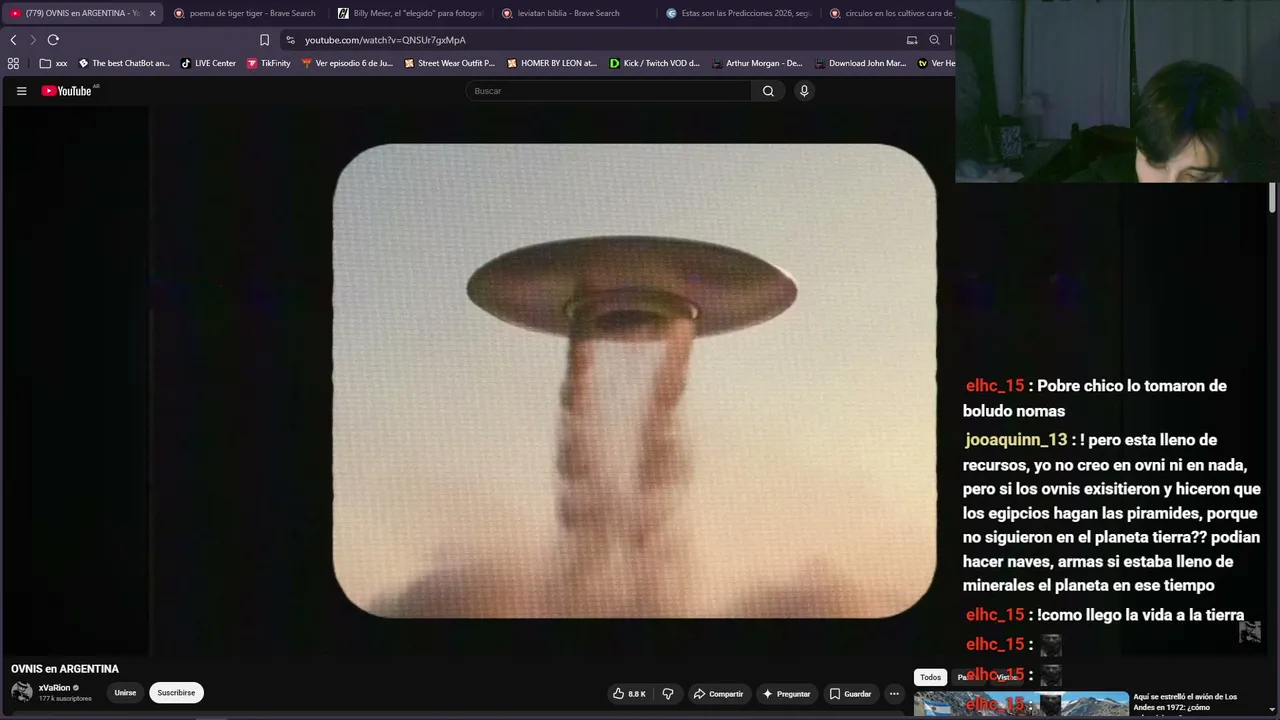Click the page vertical scrollbar thumb
This screenshot has width=1280, height=720.
click(x=1272, y=197)
